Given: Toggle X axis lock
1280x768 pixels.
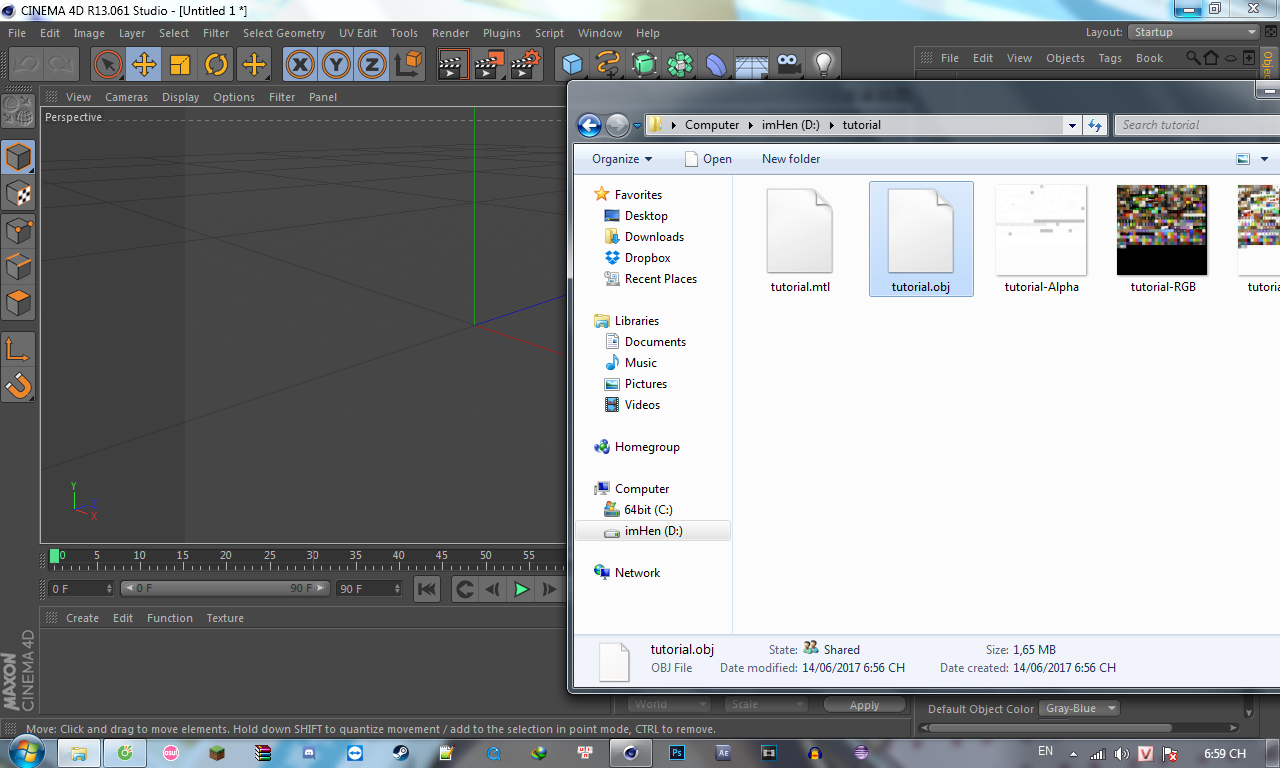Looking at the screenshot, I should coord(300,65).
